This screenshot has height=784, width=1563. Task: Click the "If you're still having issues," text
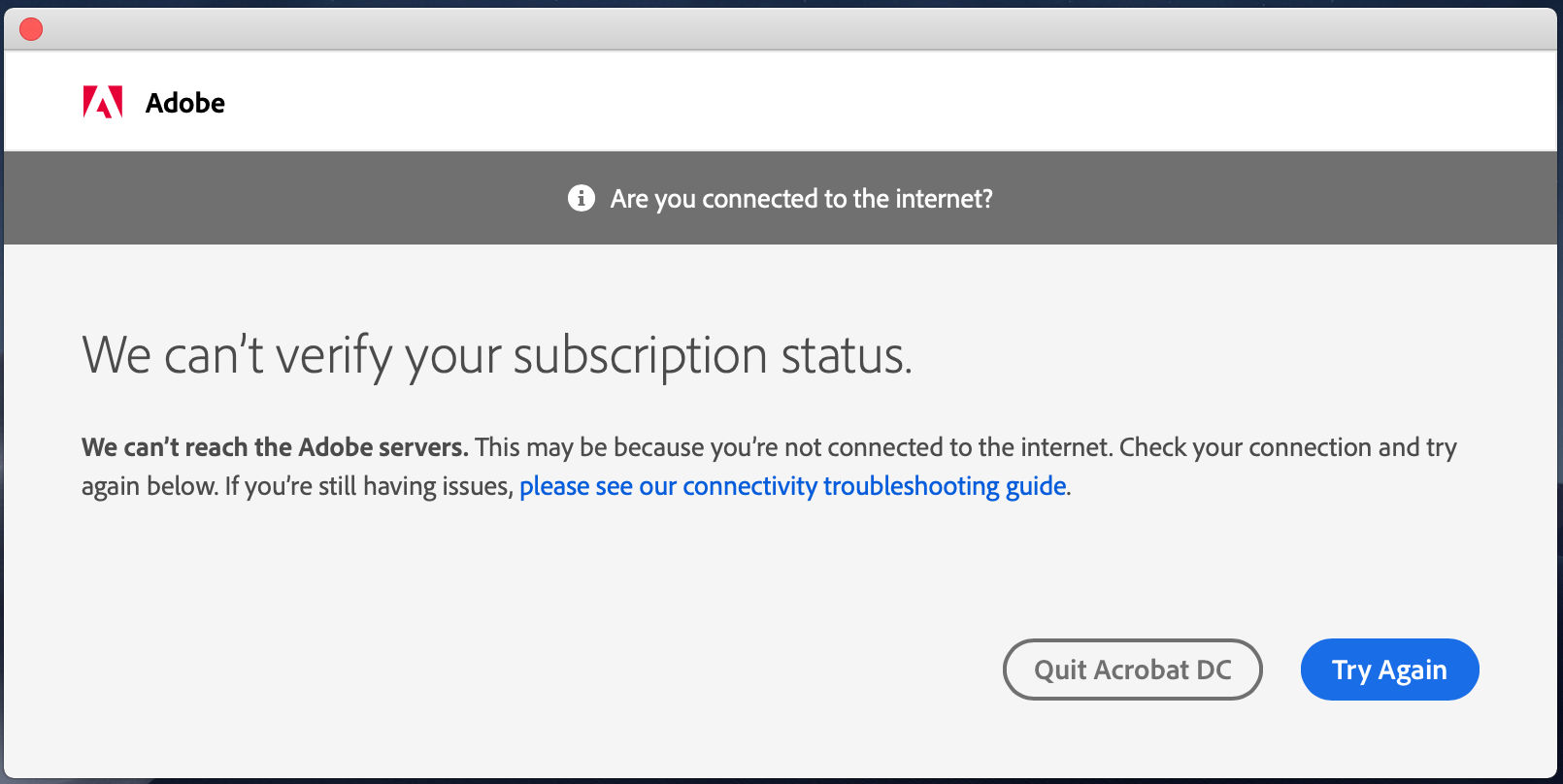point(369,486)
